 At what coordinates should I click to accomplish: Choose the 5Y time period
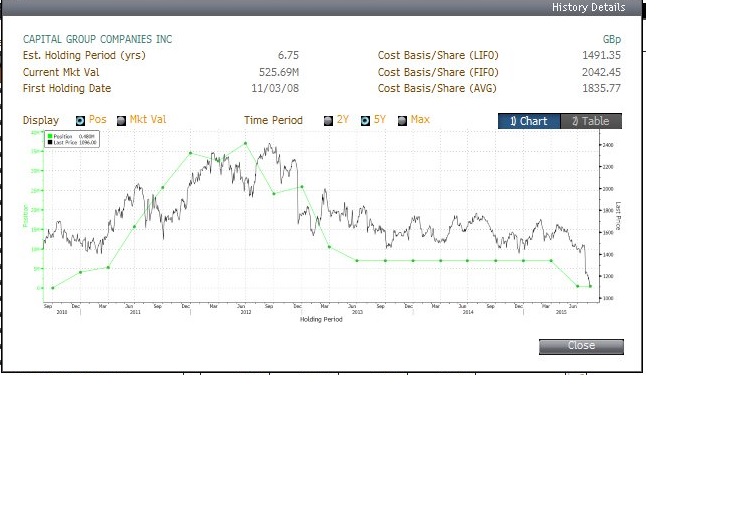pos(365,120)
